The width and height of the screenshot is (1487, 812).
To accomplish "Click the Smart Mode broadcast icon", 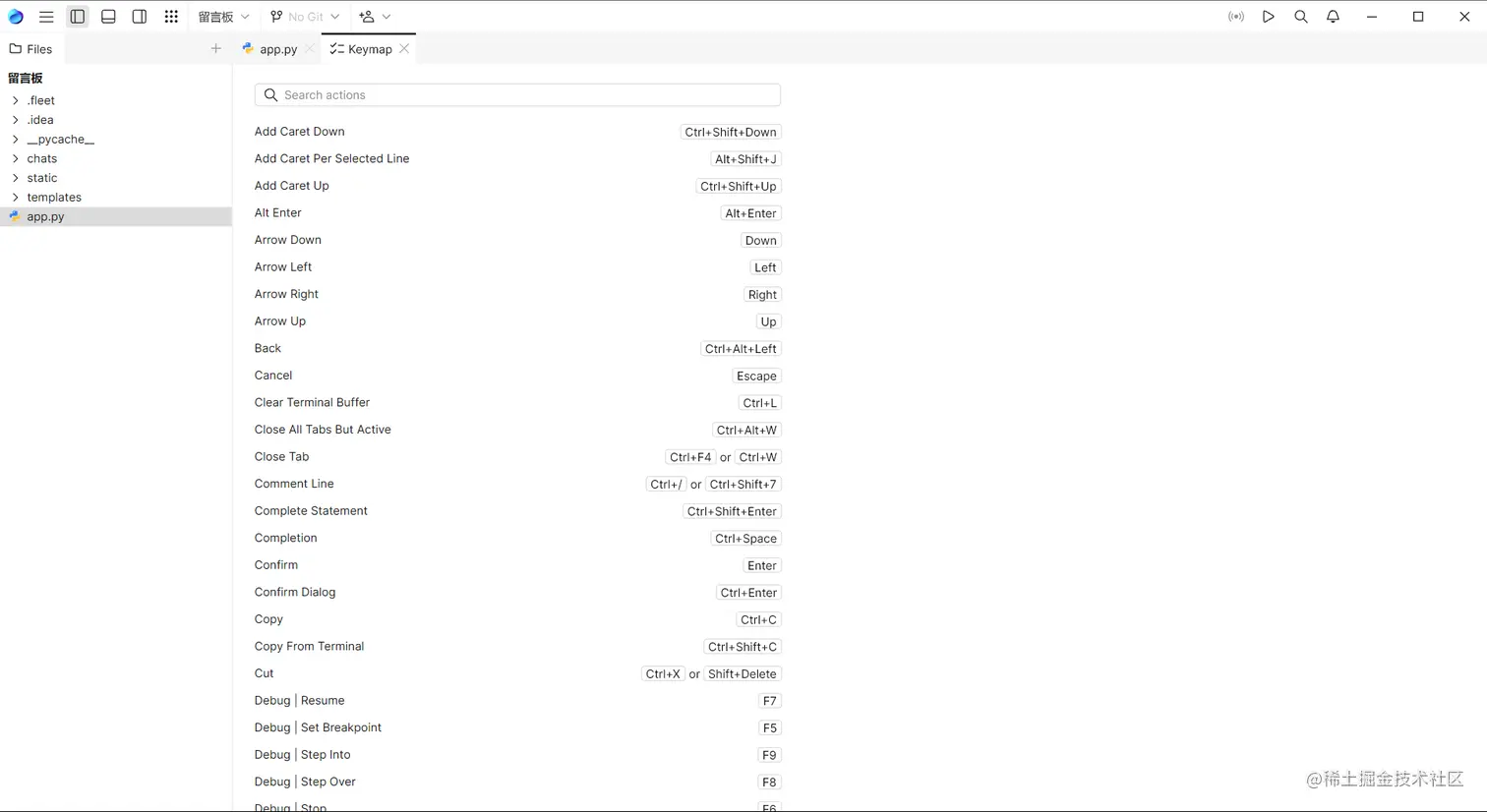I will tap(1236, 17).
